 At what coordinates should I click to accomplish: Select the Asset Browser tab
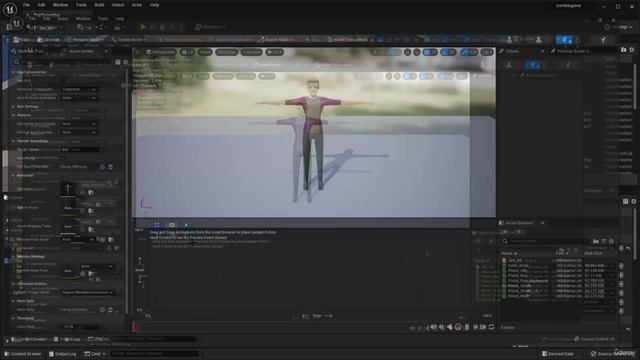519,223
